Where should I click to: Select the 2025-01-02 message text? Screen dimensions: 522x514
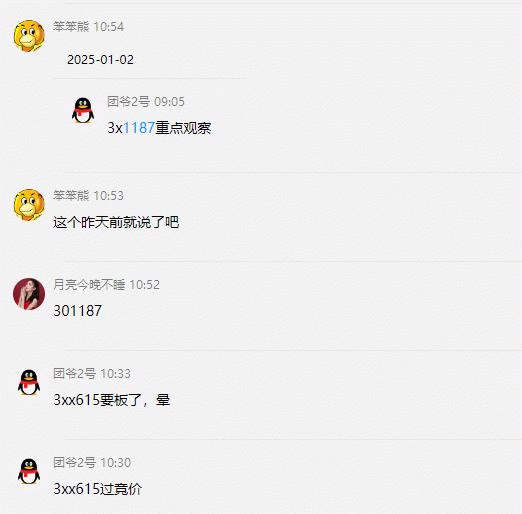[x=100, y=60]
